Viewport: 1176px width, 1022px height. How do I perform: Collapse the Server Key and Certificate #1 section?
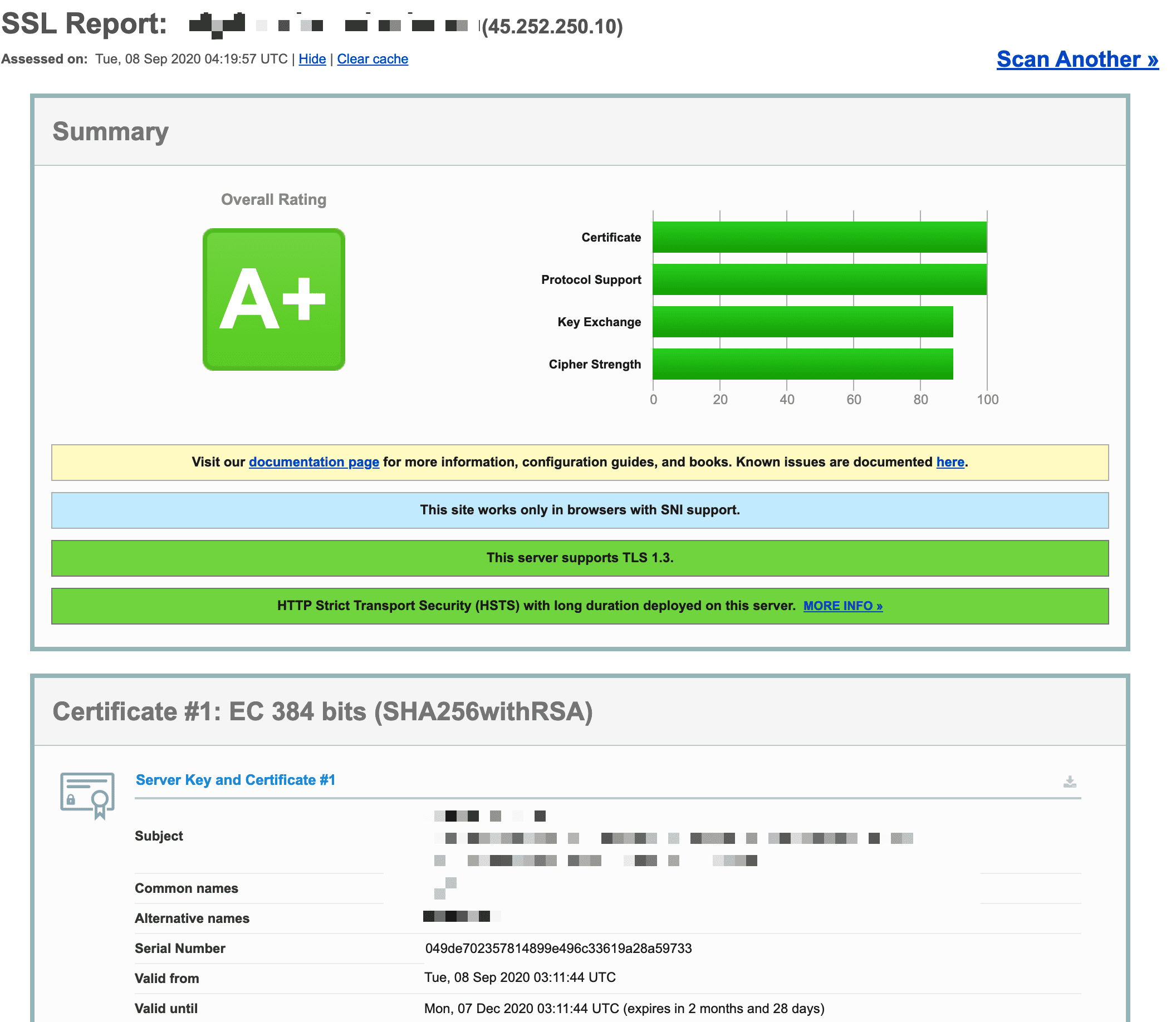tap(235, 780)
